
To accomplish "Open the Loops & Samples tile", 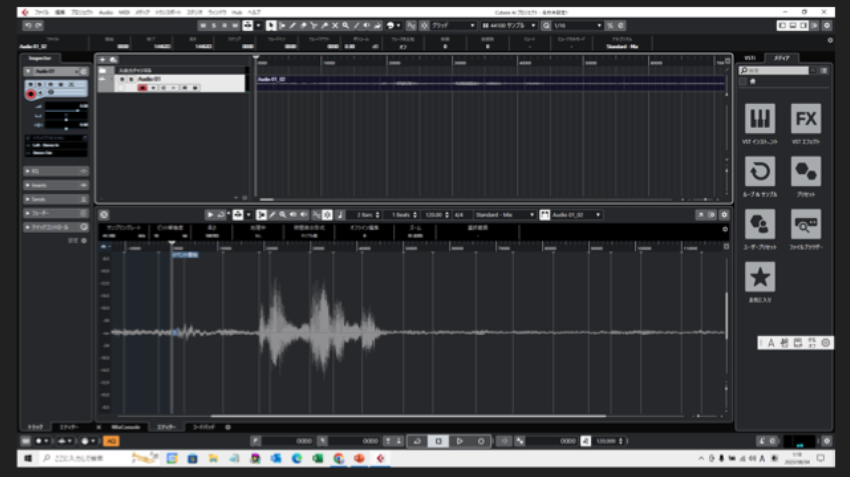I will pyautogui.click(x=760, y=171).
